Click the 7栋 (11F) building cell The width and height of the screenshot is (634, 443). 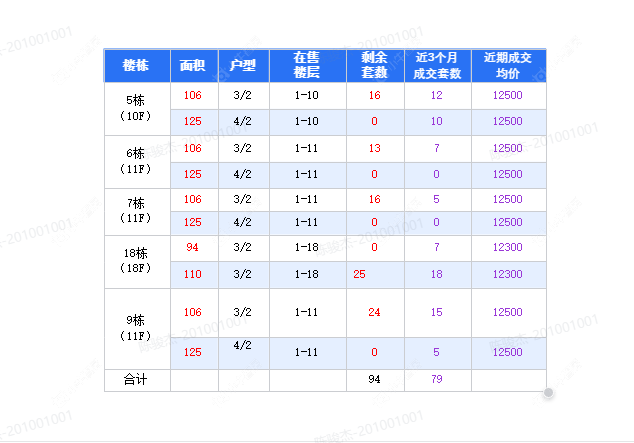pos(137,210)
